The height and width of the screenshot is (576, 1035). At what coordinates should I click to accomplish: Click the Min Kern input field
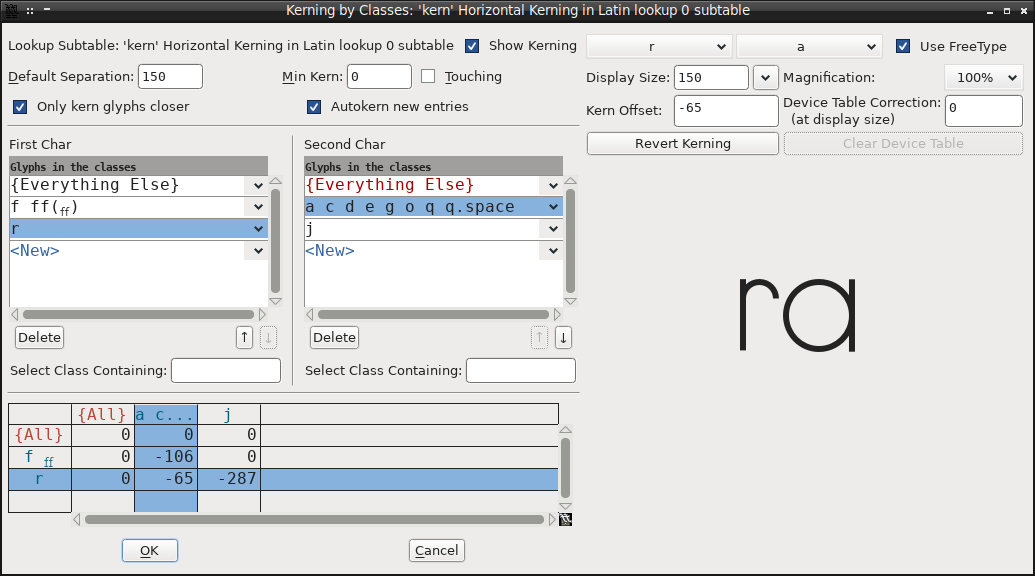tap(380, 77)
